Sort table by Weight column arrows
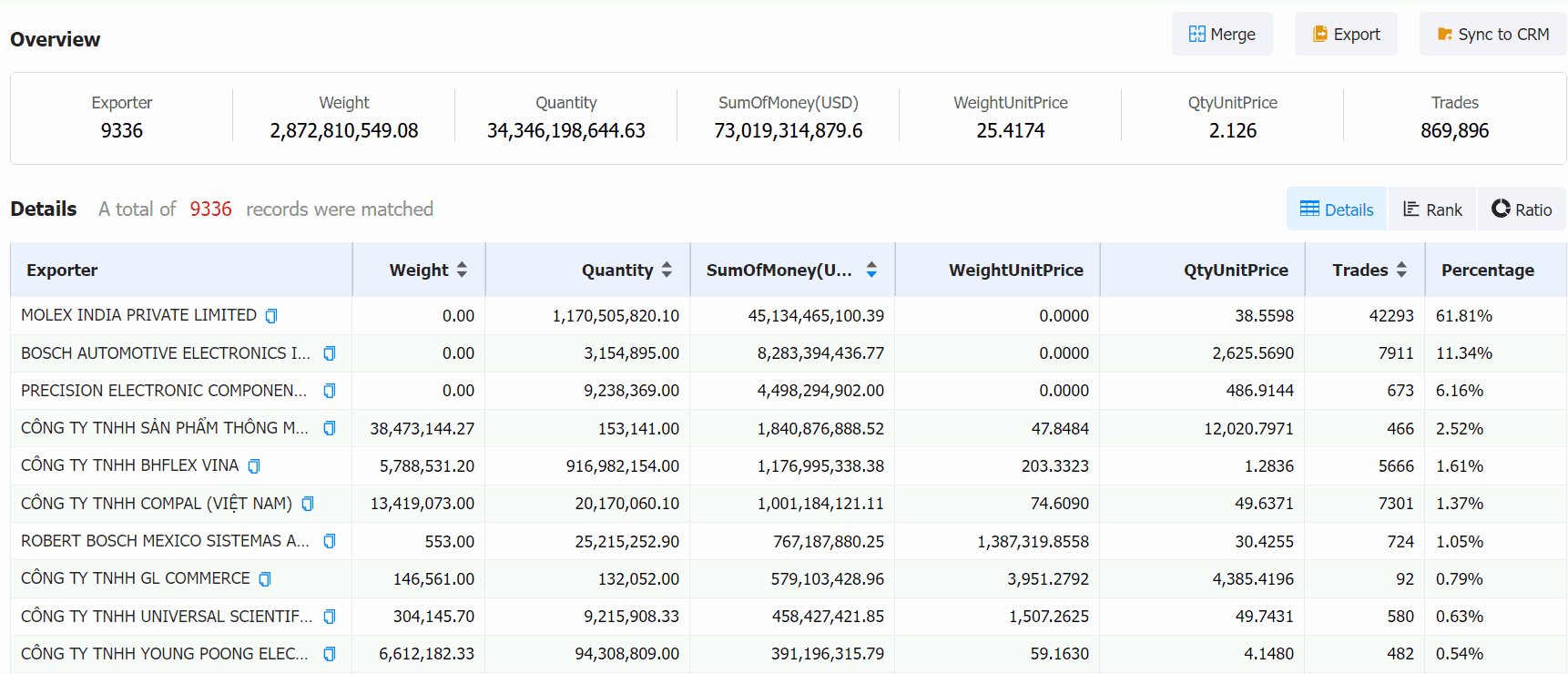 tap(462, 270)
